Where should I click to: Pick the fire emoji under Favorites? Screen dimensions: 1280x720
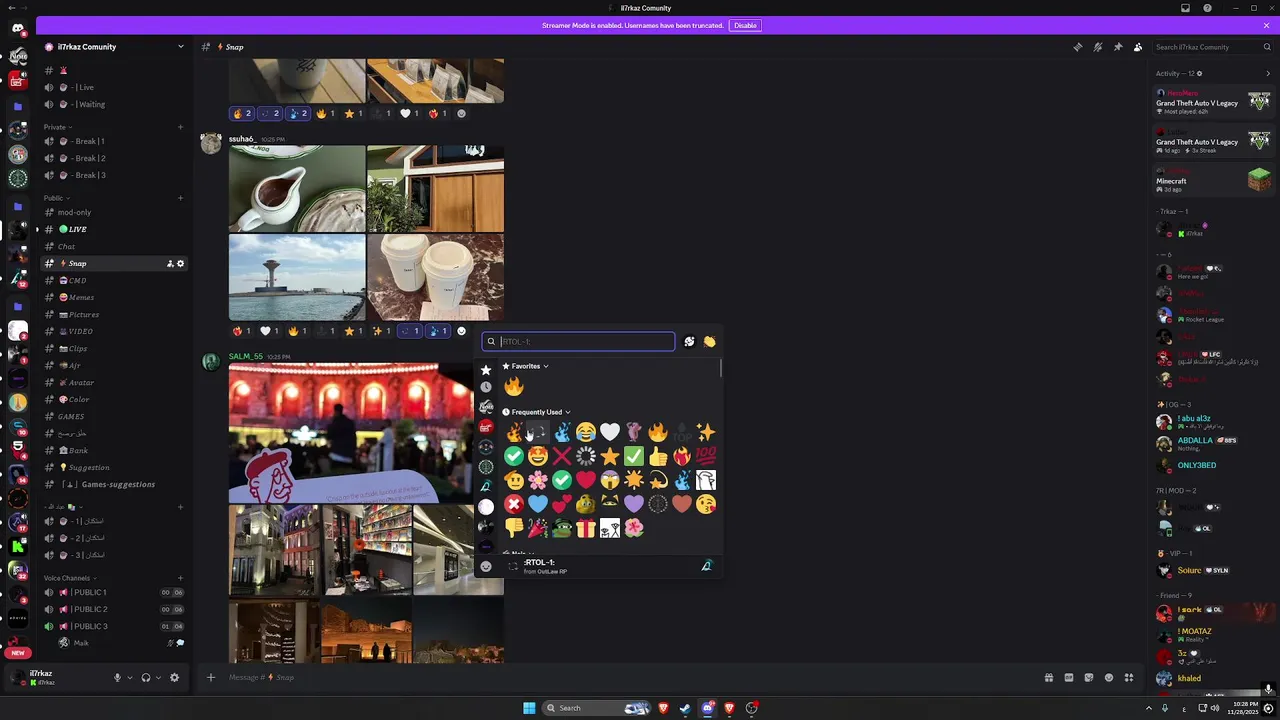click(514, 386)
